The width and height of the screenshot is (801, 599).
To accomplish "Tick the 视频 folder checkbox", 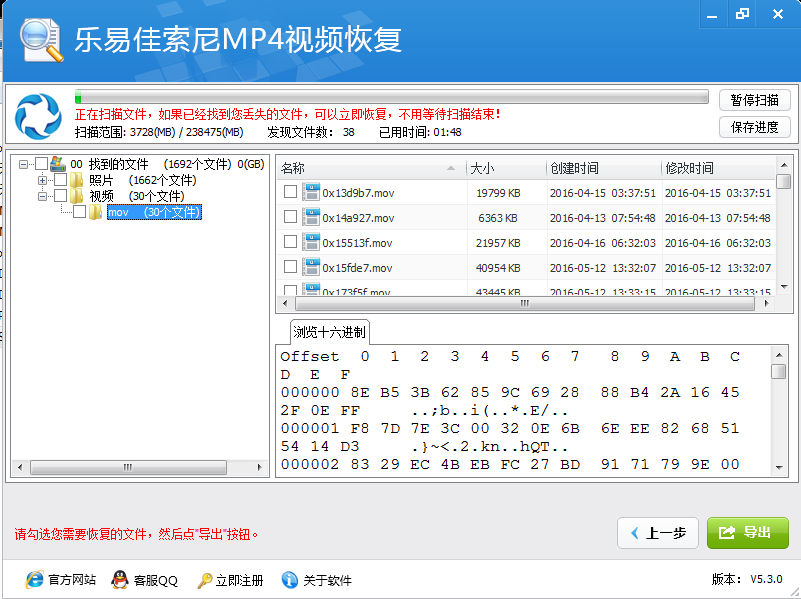I will tap(60, 196).
